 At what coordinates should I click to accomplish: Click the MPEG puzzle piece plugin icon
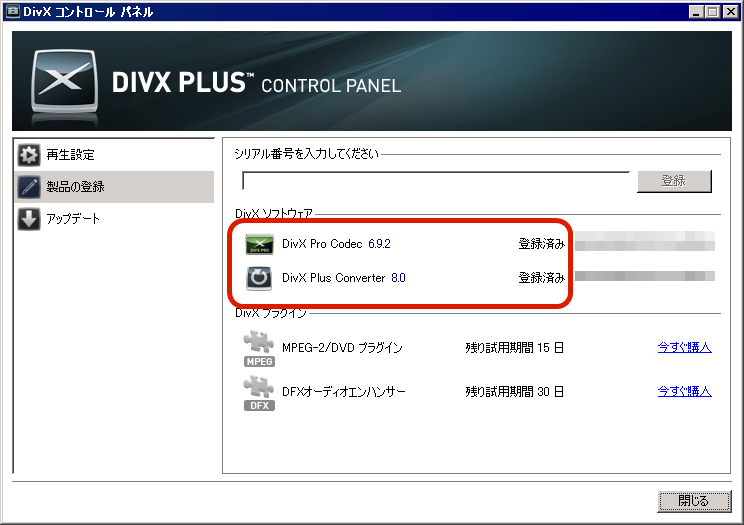tap(259, 348)
